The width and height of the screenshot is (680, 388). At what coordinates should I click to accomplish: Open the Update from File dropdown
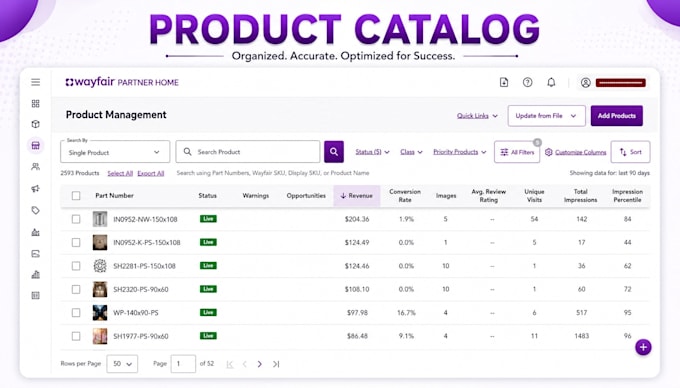point(546,116)
